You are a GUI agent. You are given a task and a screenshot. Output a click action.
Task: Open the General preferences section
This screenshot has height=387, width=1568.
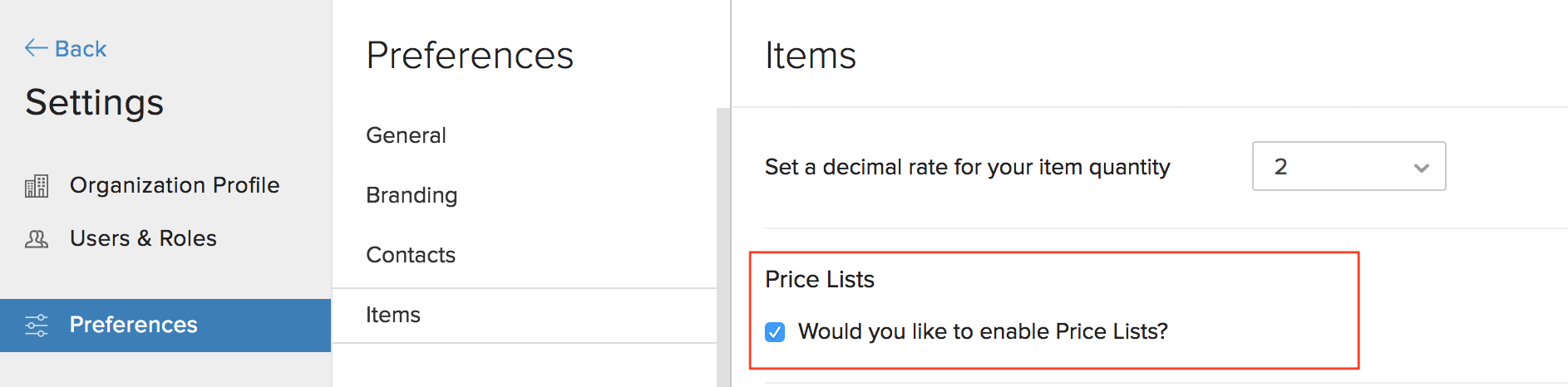click(406, 135)
